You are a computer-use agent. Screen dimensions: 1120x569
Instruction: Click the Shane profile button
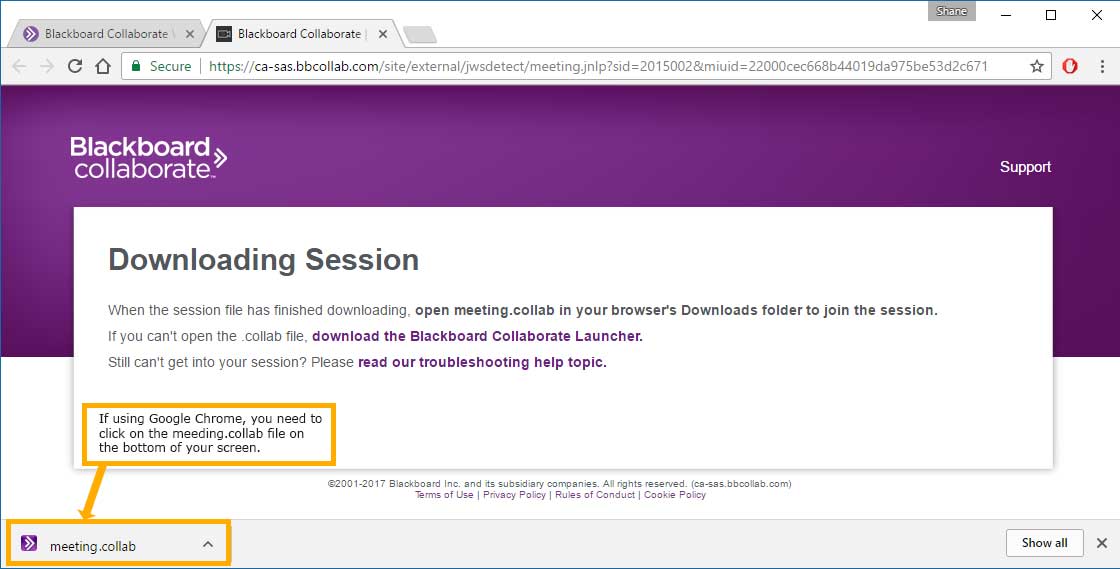point(951,11)
